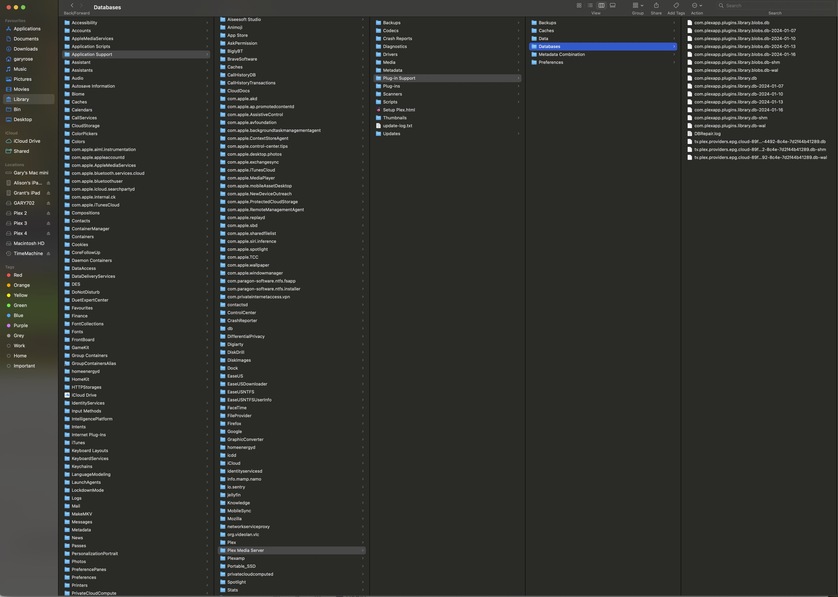Open the Group dropdown in toolbar
The width and height of the screenshot is (838, 597).
click(x=638, y=5)
